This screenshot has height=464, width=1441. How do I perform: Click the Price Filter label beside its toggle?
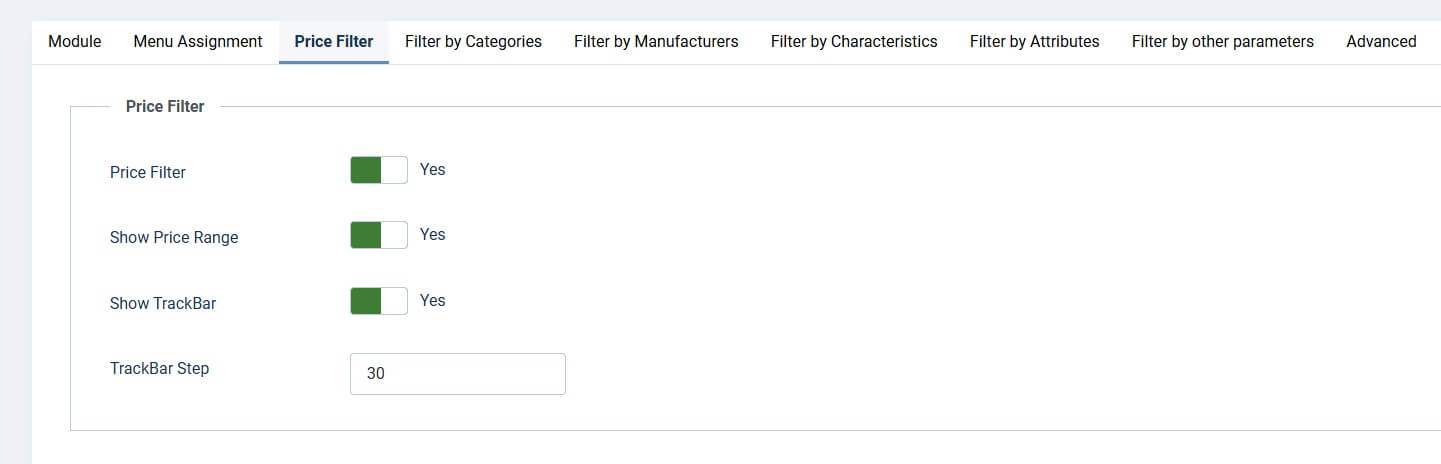click(148, 172)
